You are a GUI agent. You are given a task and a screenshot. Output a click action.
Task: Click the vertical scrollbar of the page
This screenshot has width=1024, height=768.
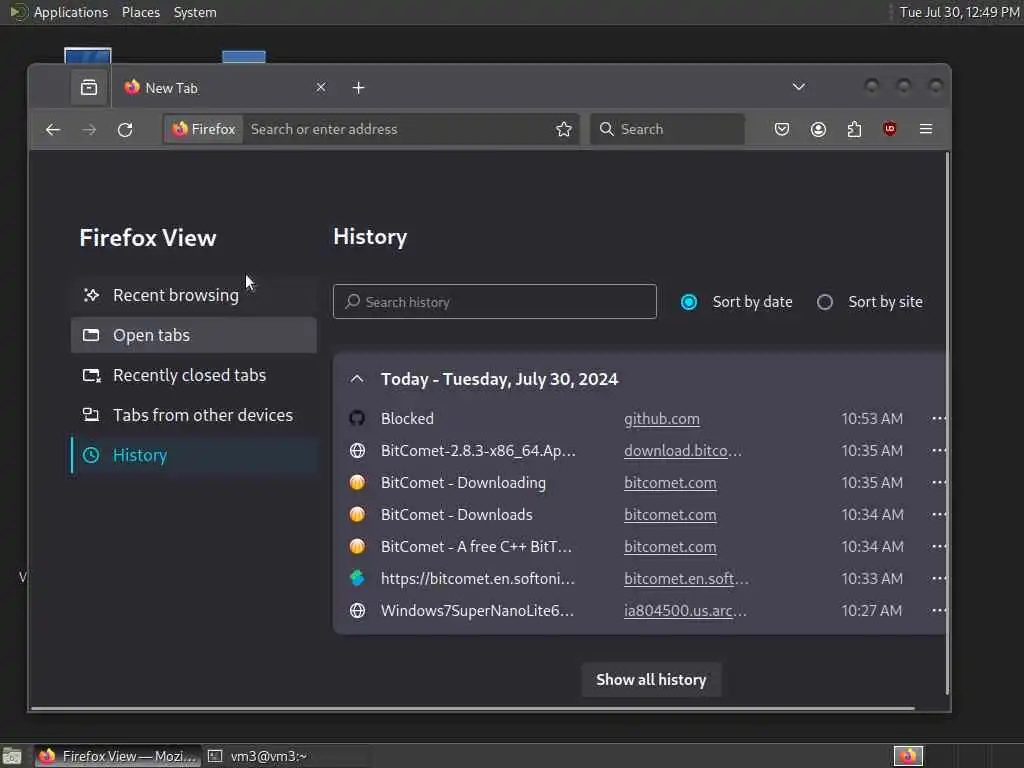coord(947,423)
